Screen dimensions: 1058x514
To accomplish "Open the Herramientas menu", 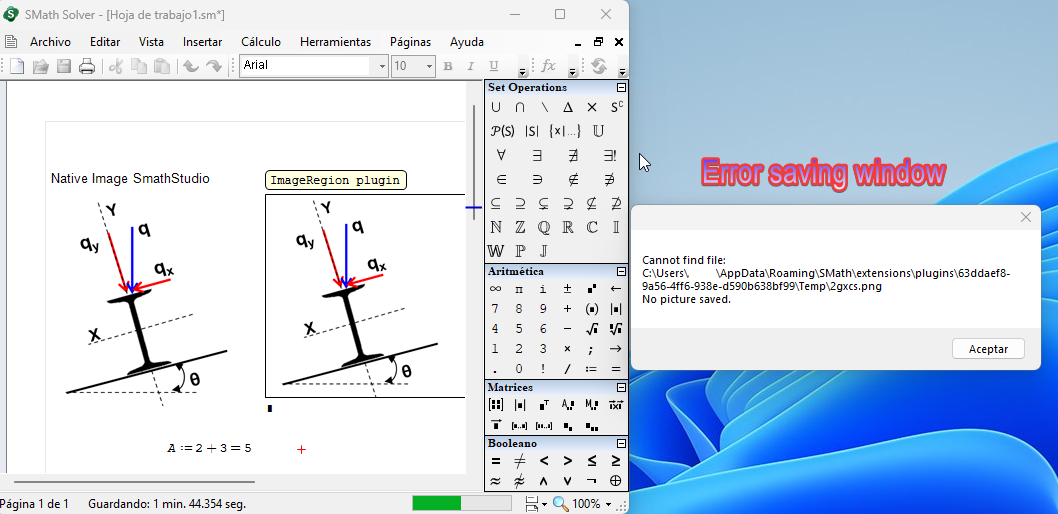I will pos(335,42).
